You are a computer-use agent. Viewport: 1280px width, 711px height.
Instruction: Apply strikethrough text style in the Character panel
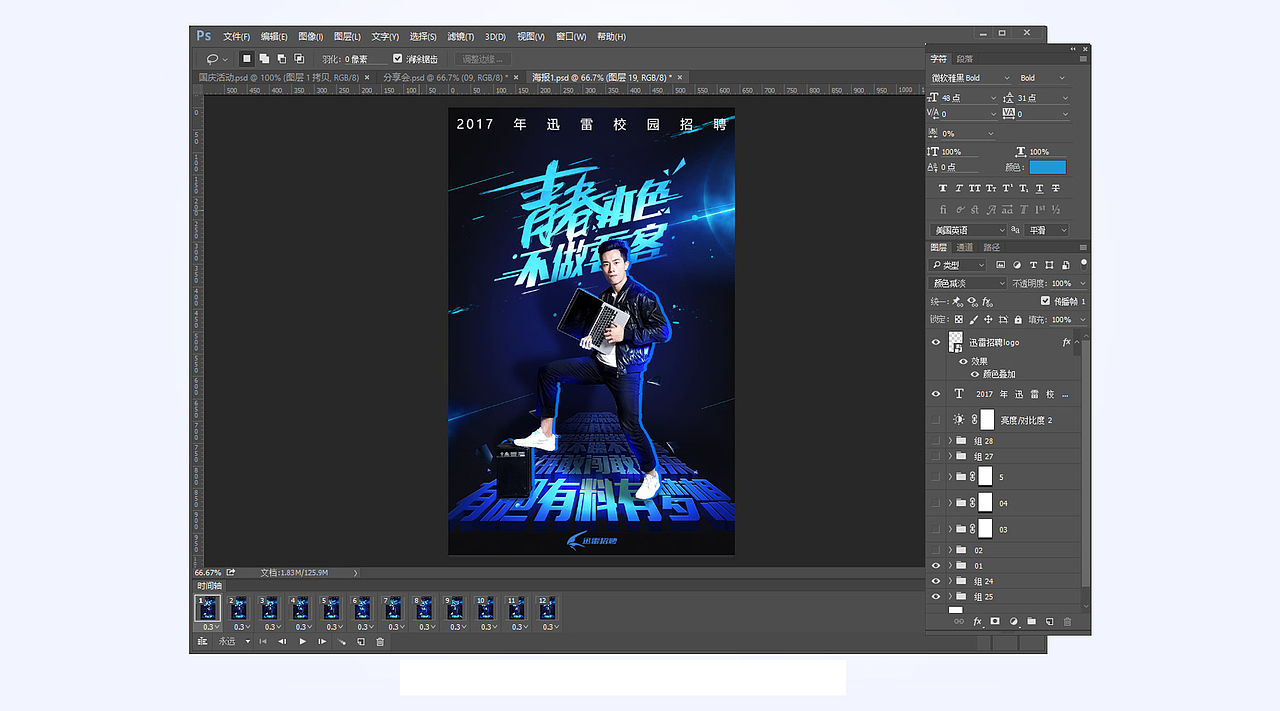coord(1056,188)
